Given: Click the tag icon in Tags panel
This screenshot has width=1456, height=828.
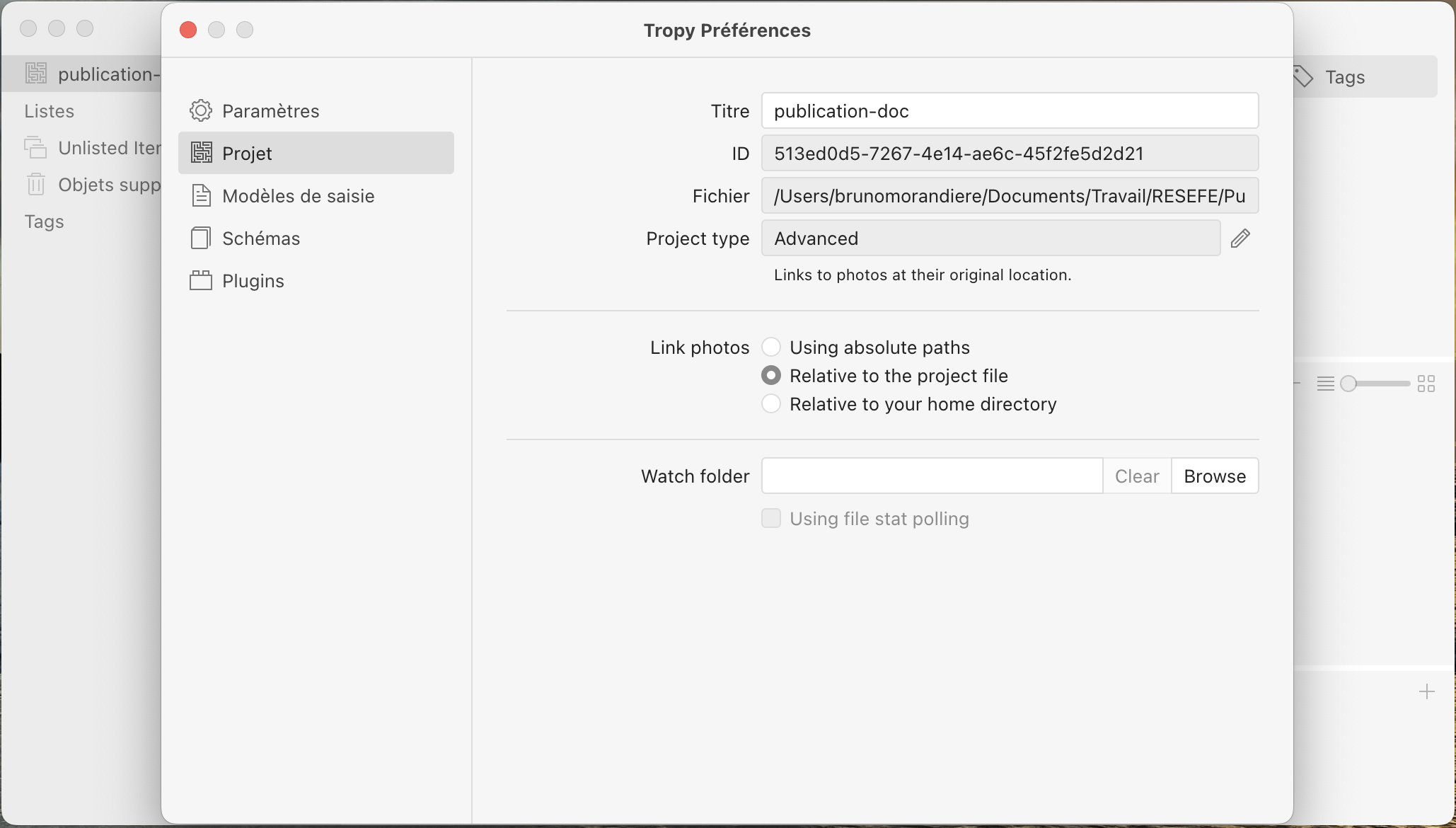Looking at the screenshot, I should pos(1303,76).
